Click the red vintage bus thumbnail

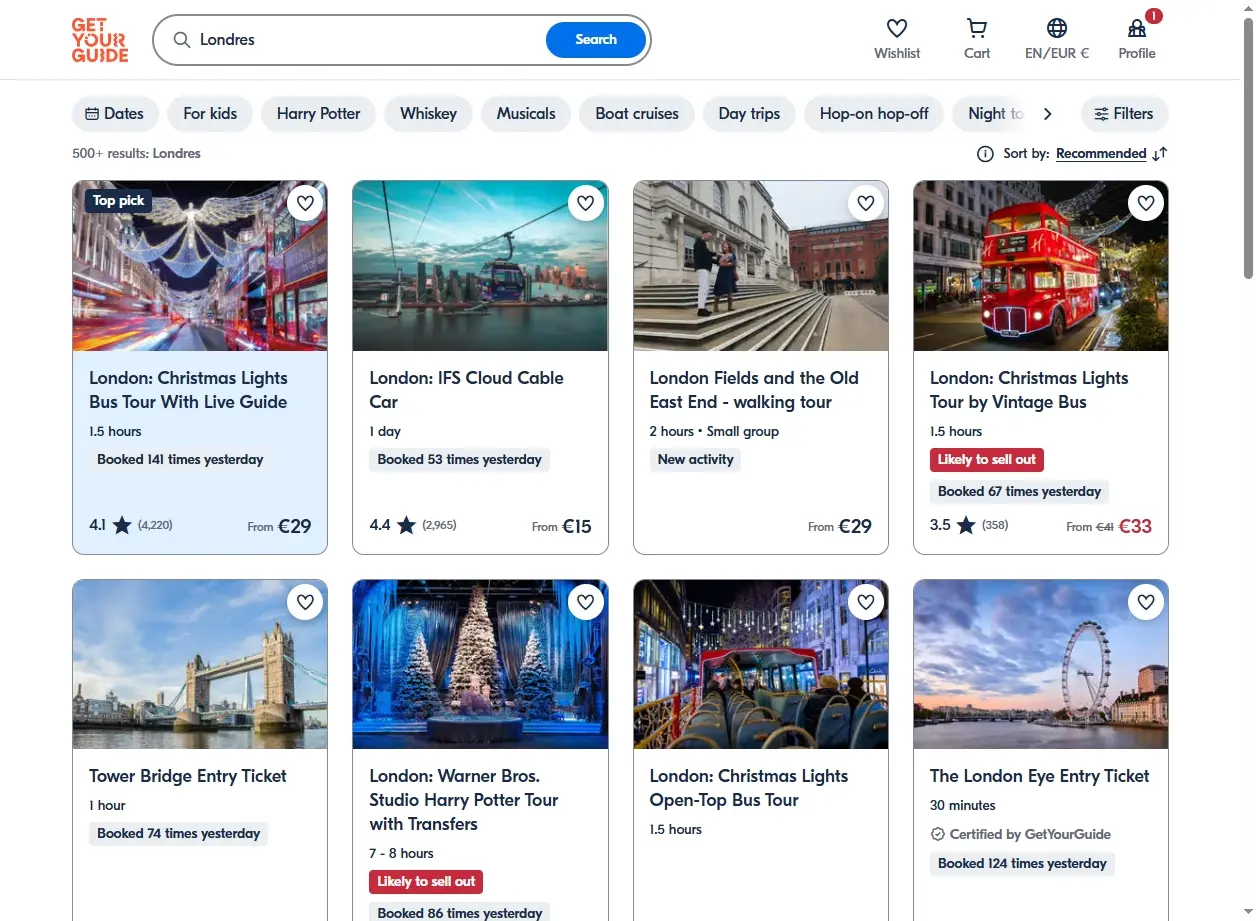point(1041,266)
